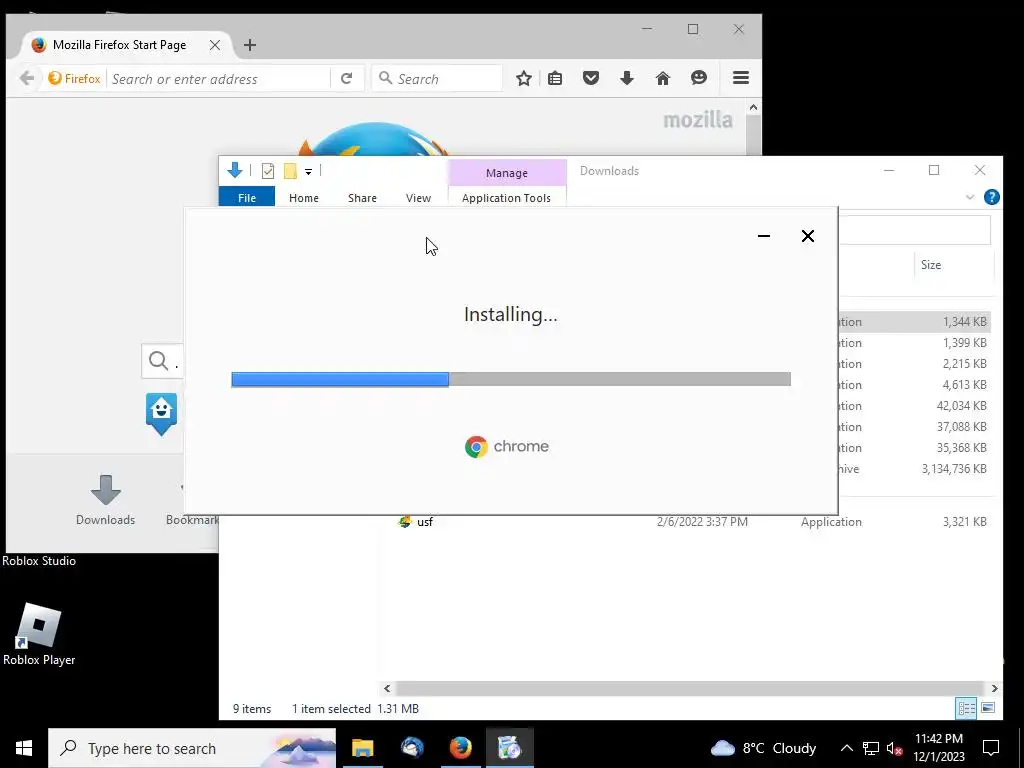
Task: Open a new Firefox tab
Action: click(x=249, y=45)
